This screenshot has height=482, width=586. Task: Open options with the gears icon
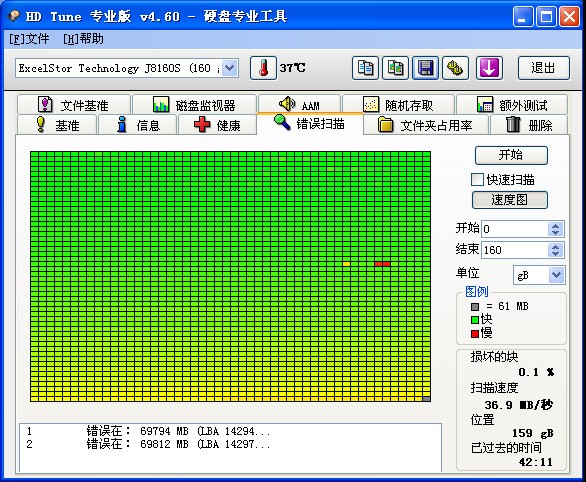456,68
